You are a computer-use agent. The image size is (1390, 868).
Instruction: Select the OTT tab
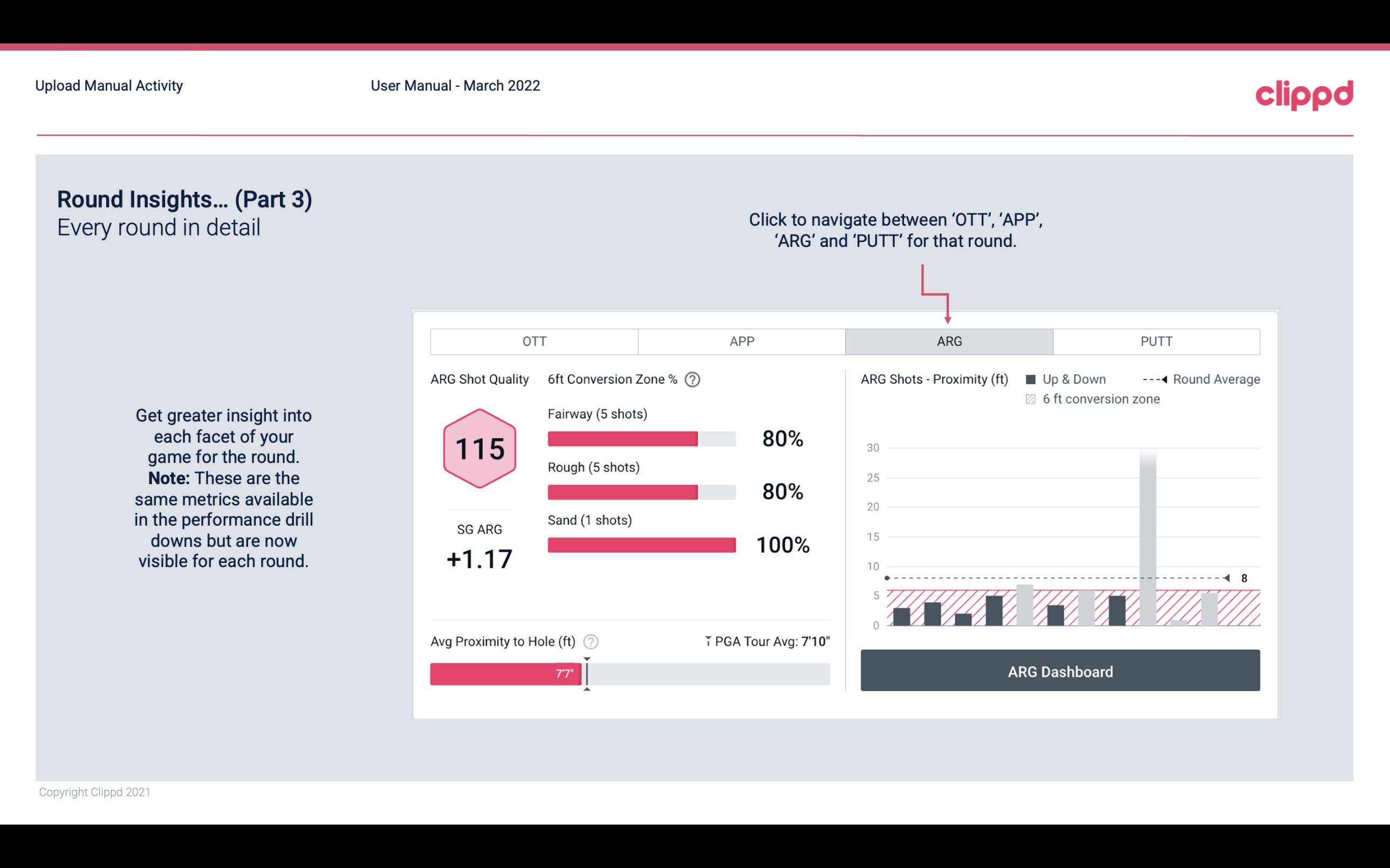pos(534,341)
